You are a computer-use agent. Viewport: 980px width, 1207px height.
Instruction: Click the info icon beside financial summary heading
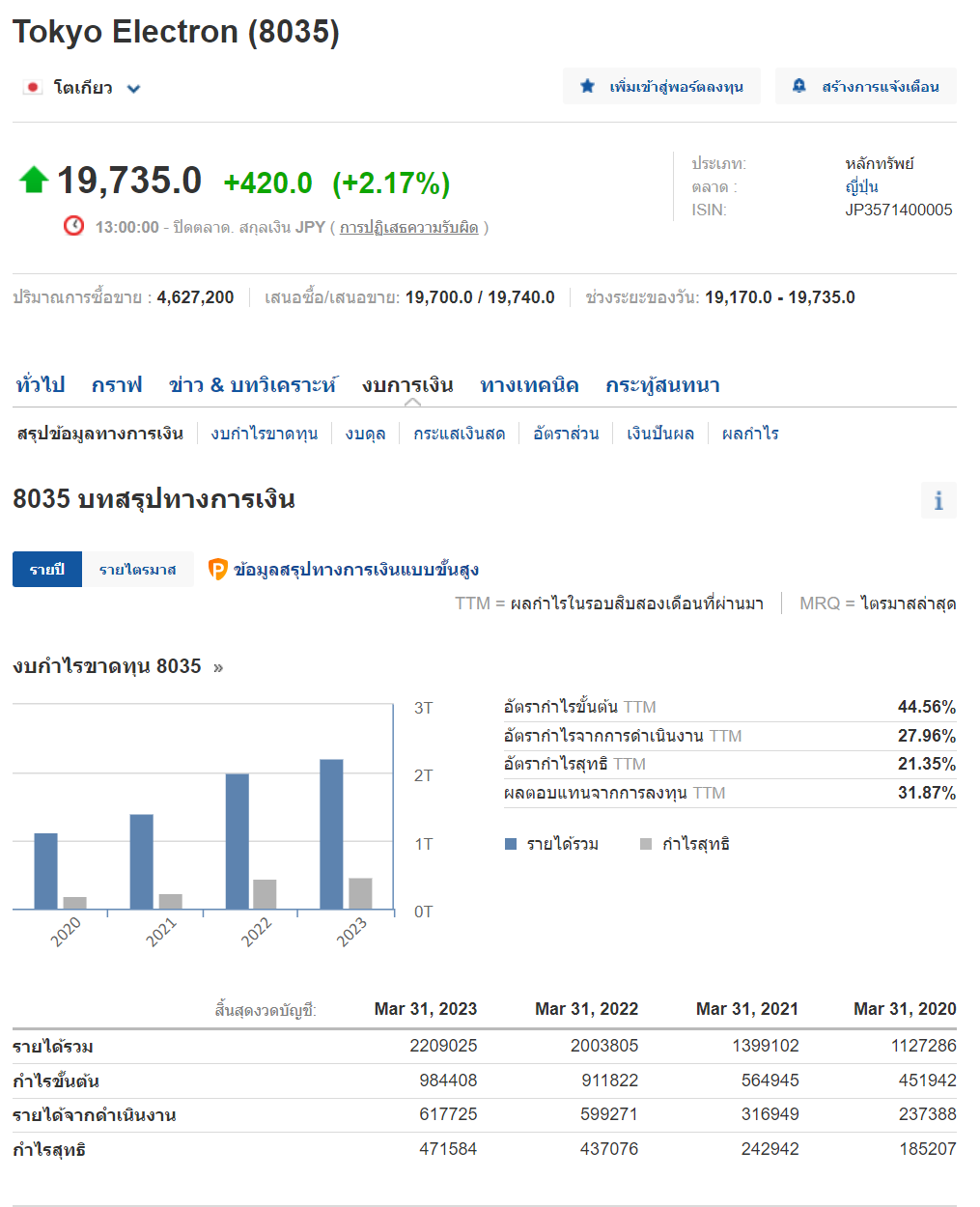(938, 500)
